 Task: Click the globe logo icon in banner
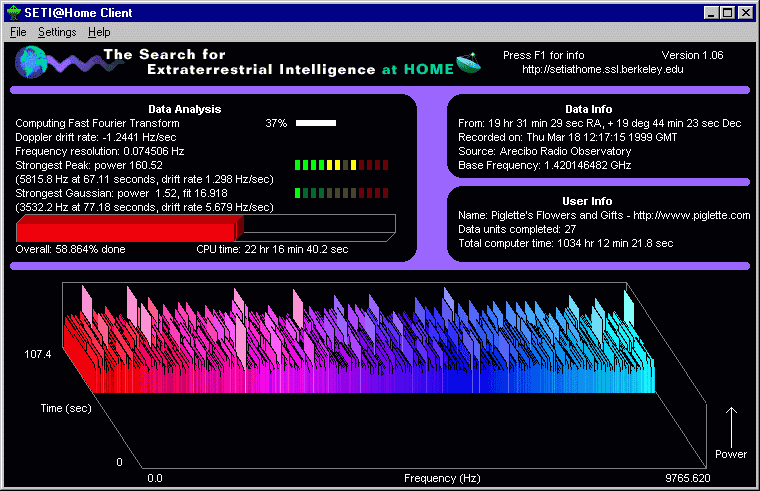point(31,62)
